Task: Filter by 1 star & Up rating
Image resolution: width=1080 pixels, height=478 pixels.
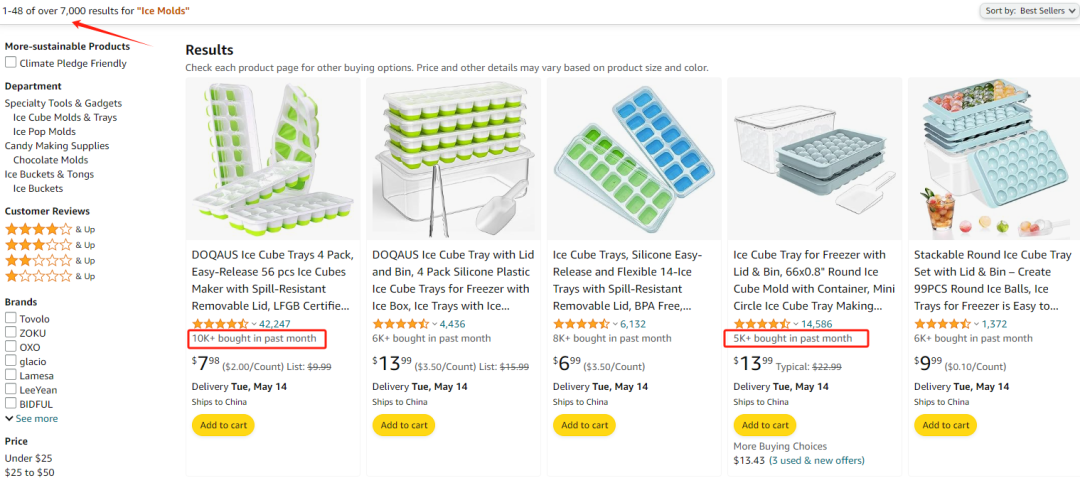Action: (x=50, y=276)
